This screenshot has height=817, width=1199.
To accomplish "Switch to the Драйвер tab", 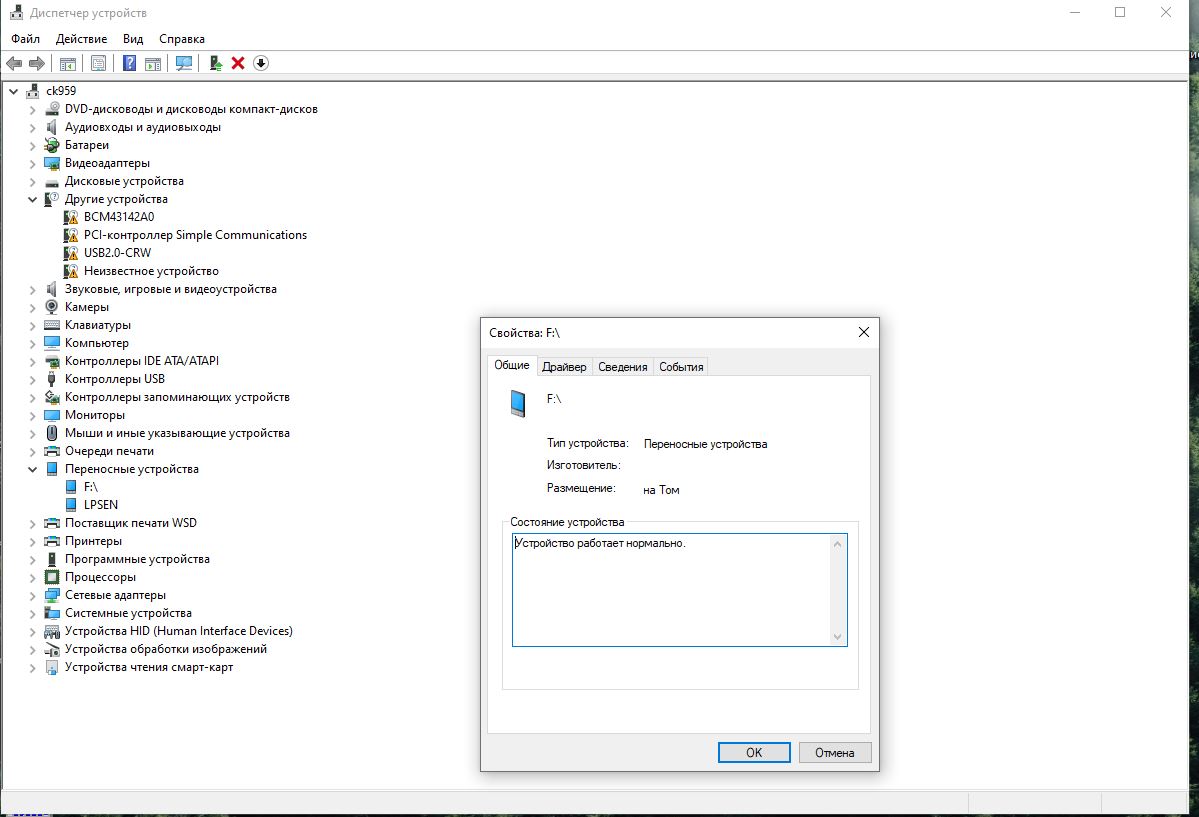I will [x=564, y=367].
